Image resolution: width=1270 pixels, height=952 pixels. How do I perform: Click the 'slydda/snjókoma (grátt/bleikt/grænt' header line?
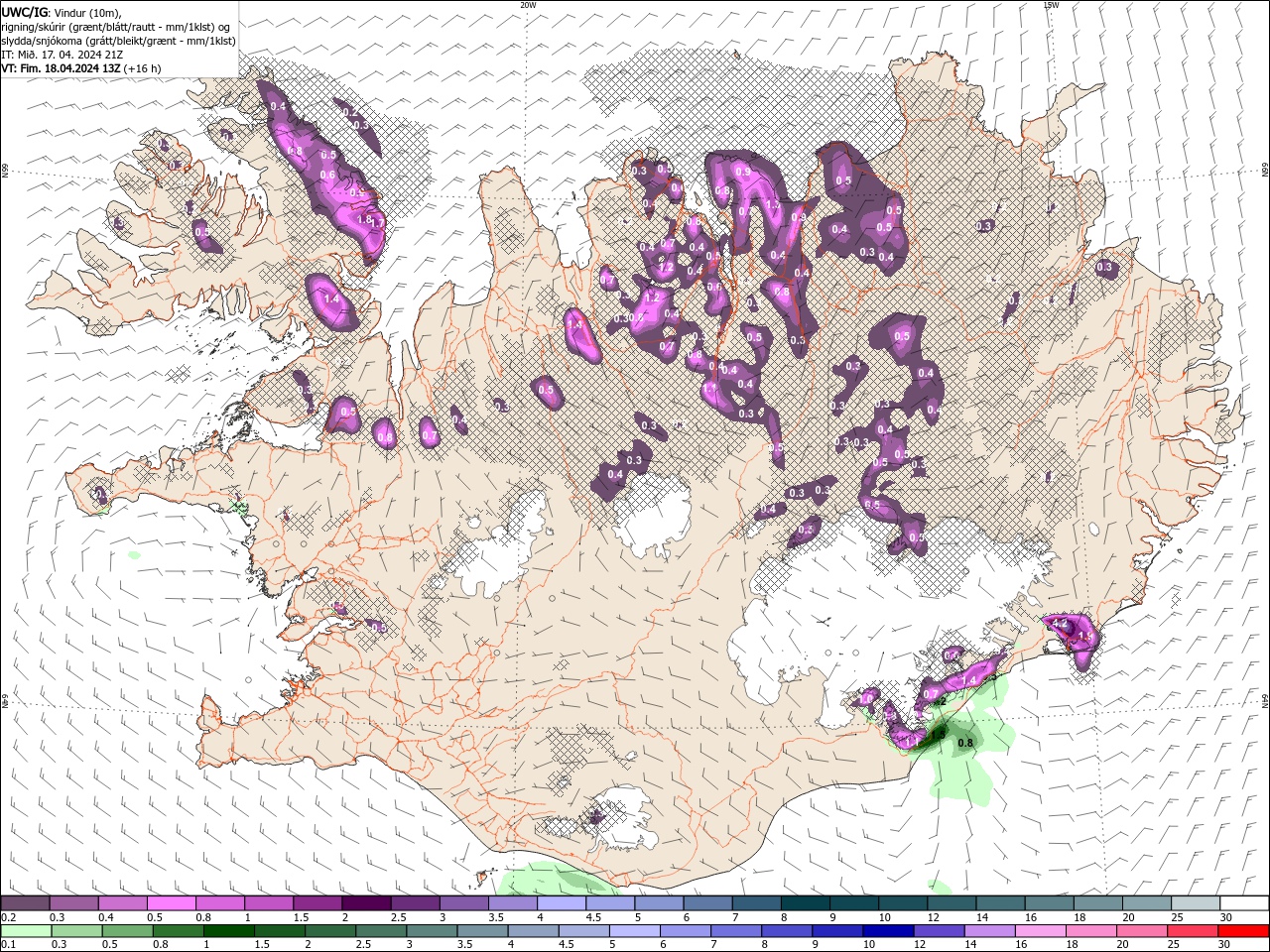click(118, 41)
